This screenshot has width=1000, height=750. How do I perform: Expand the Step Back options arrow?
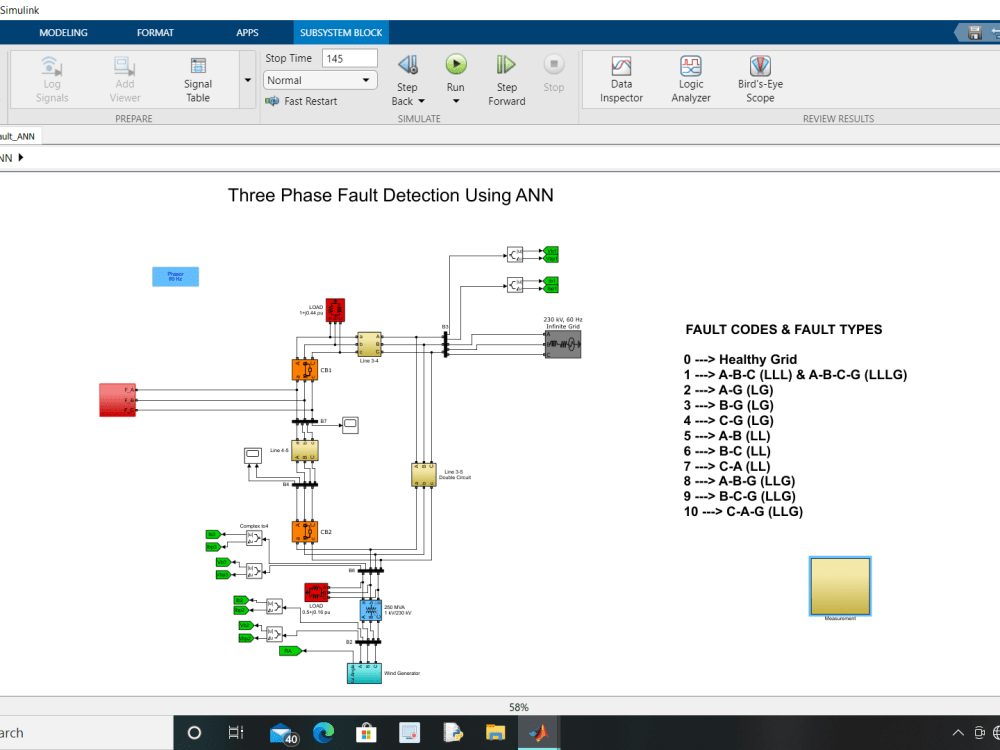[x=422, y=101]
